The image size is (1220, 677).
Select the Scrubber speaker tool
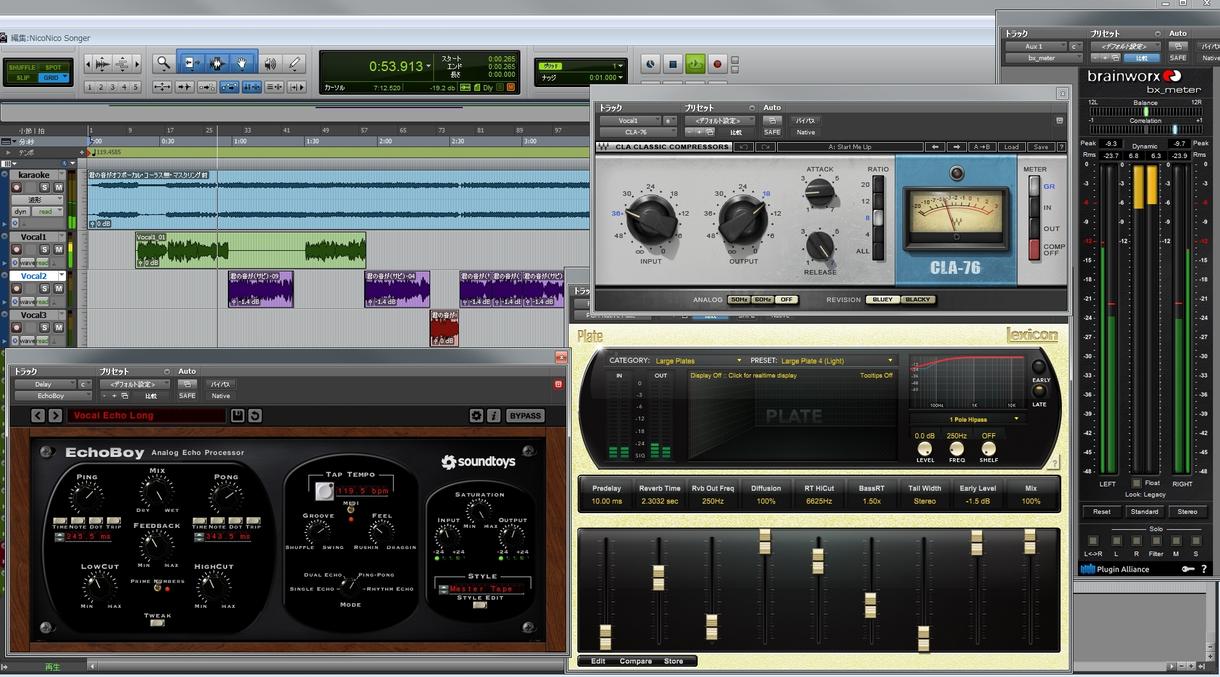[x=270, y=64]
